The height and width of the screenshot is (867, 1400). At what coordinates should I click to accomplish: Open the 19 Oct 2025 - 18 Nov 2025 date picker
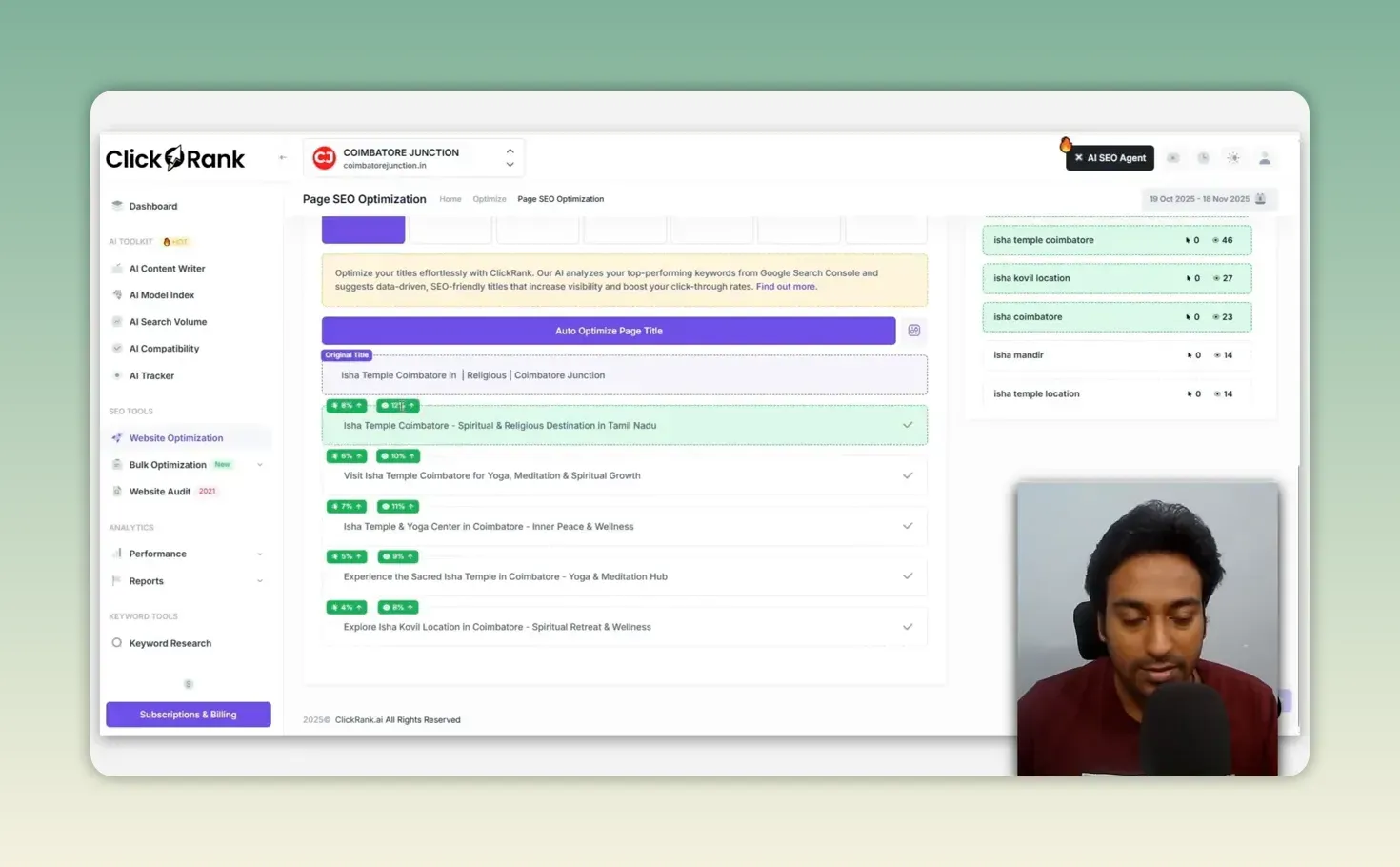click(x=1209, y=199)
